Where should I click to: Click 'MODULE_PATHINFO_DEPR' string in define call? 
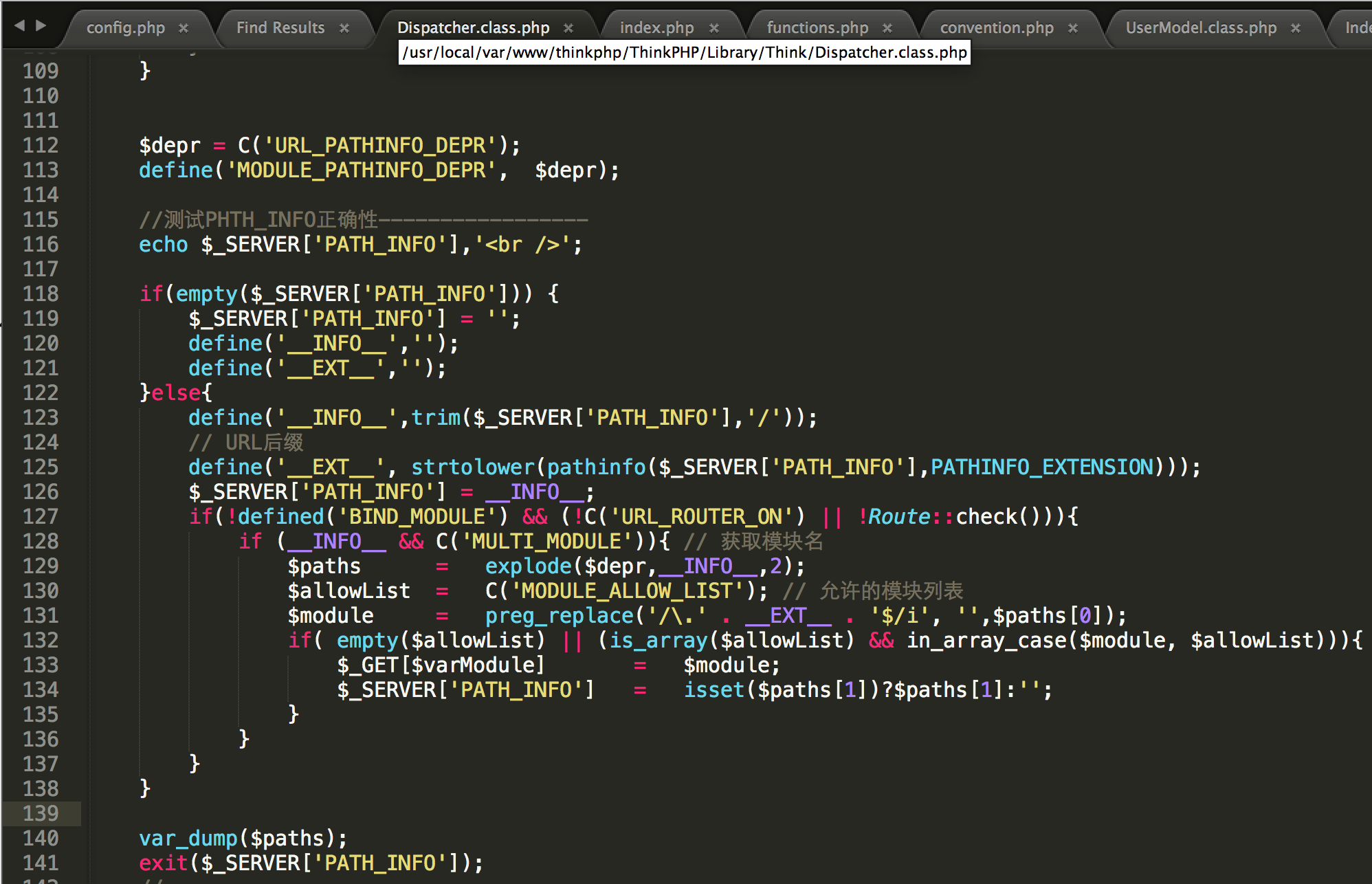click(x=362, y=170)
